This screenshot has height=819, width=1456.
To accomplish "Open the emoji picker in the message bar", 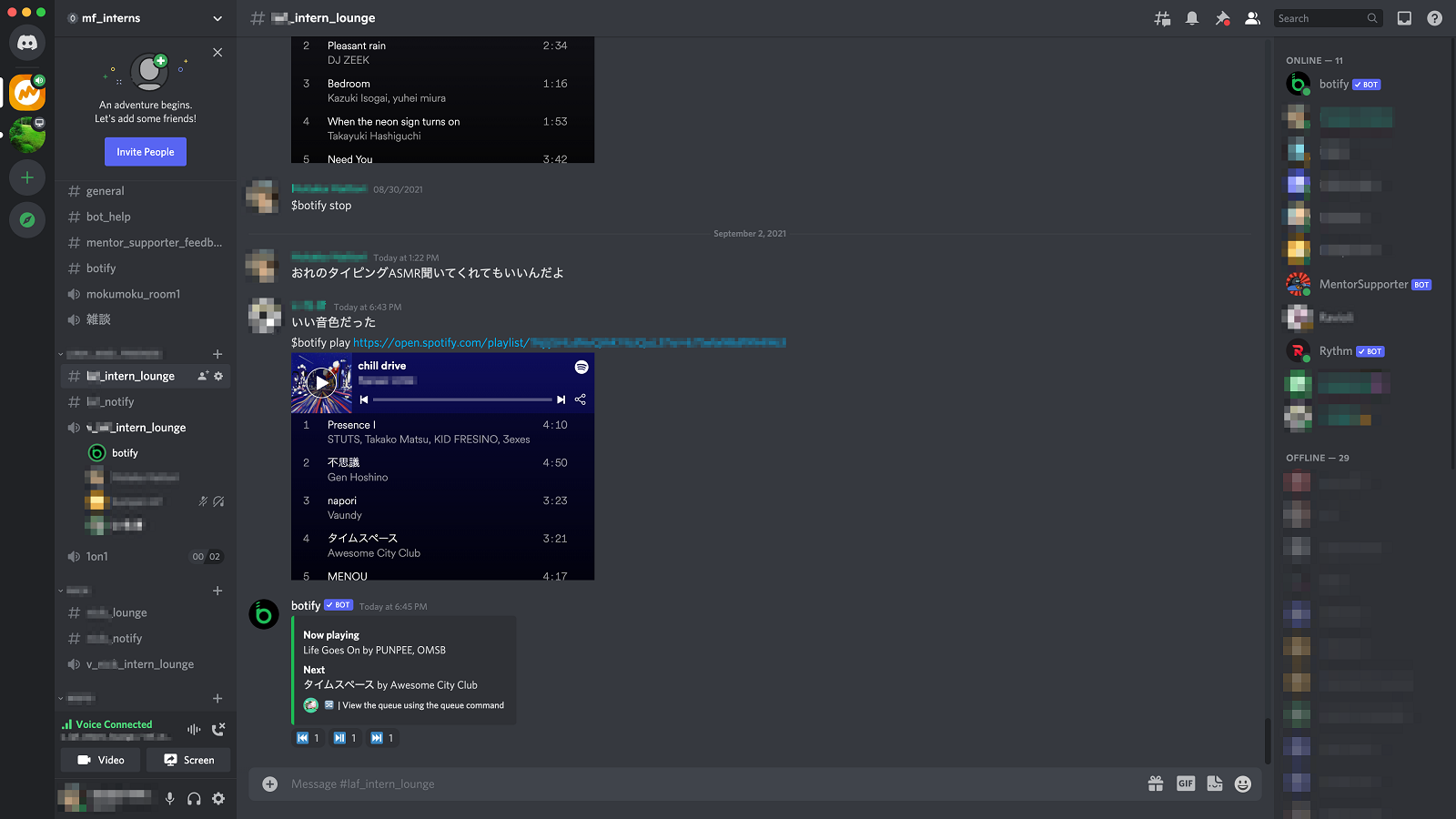I will [x=1242, y=784].
